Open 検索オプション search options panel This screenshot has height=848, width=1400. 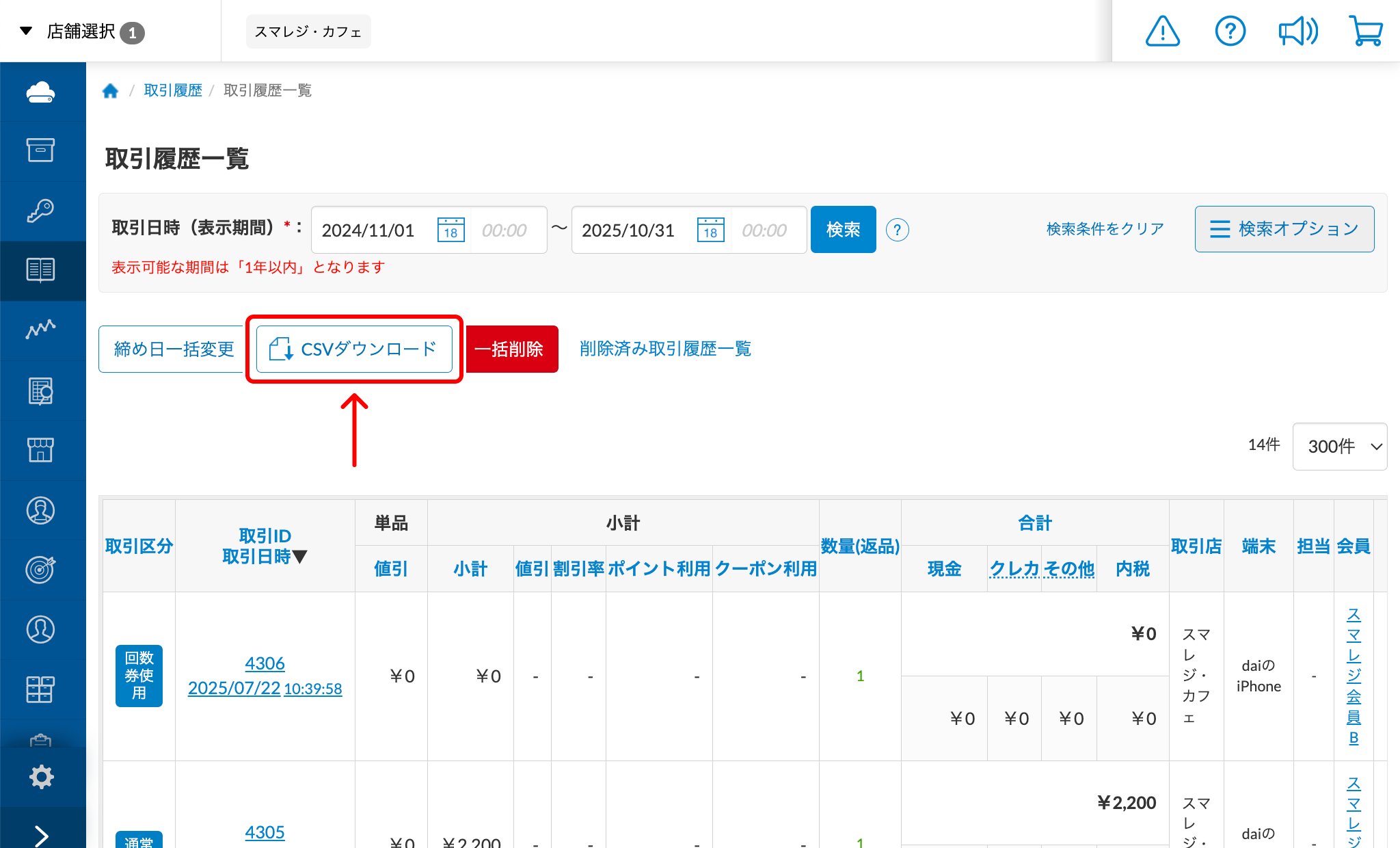pyautogui.click(x=1284, y=229)
